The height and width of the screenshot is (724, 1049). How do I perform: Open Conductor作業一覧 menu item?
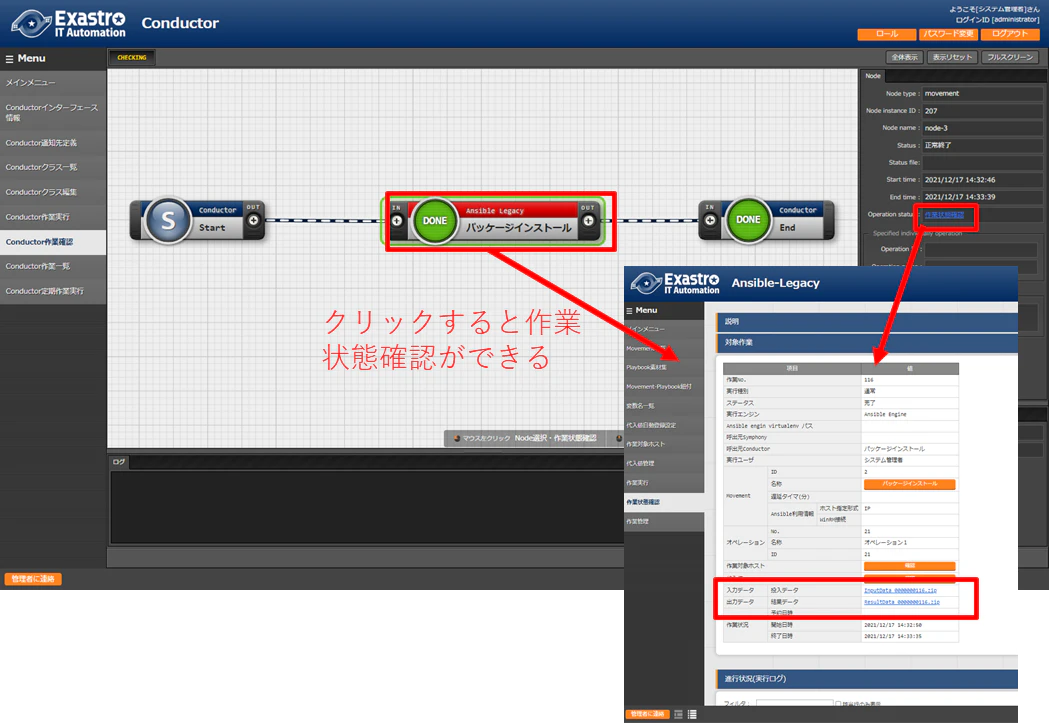coord(53,266)
